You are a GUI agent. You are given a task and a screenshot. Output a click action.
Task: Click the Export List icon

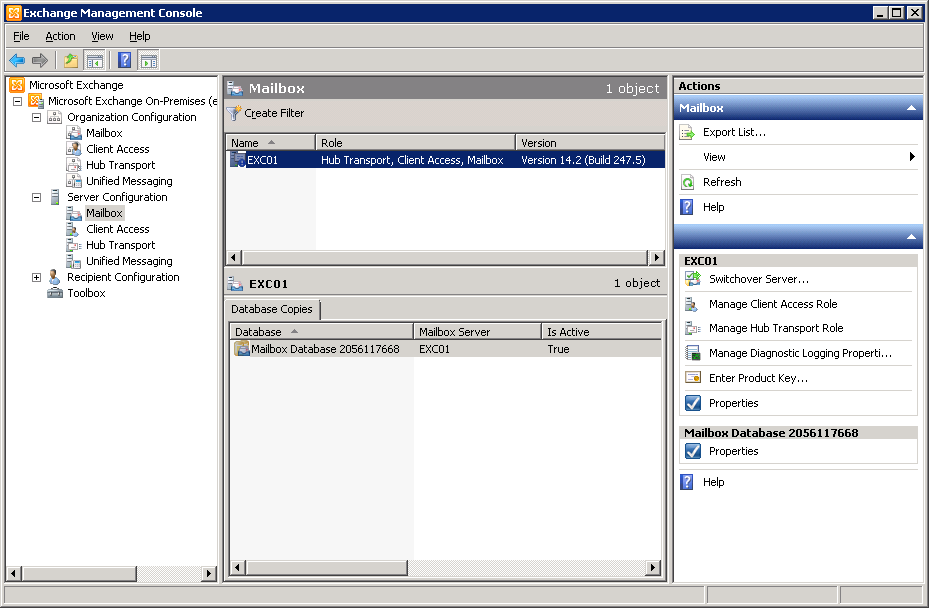687,132
